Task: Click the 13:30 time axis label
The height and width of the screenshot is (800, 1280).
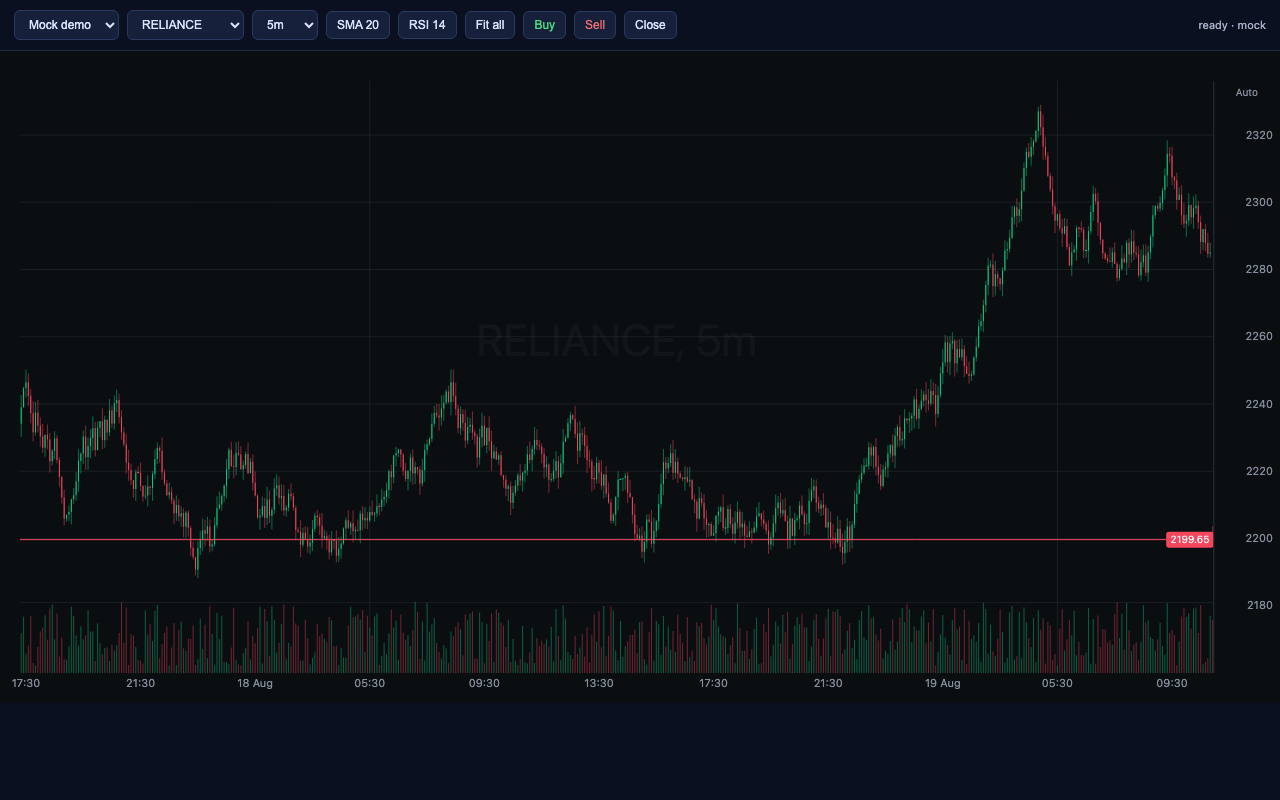Action: point(599,683)
